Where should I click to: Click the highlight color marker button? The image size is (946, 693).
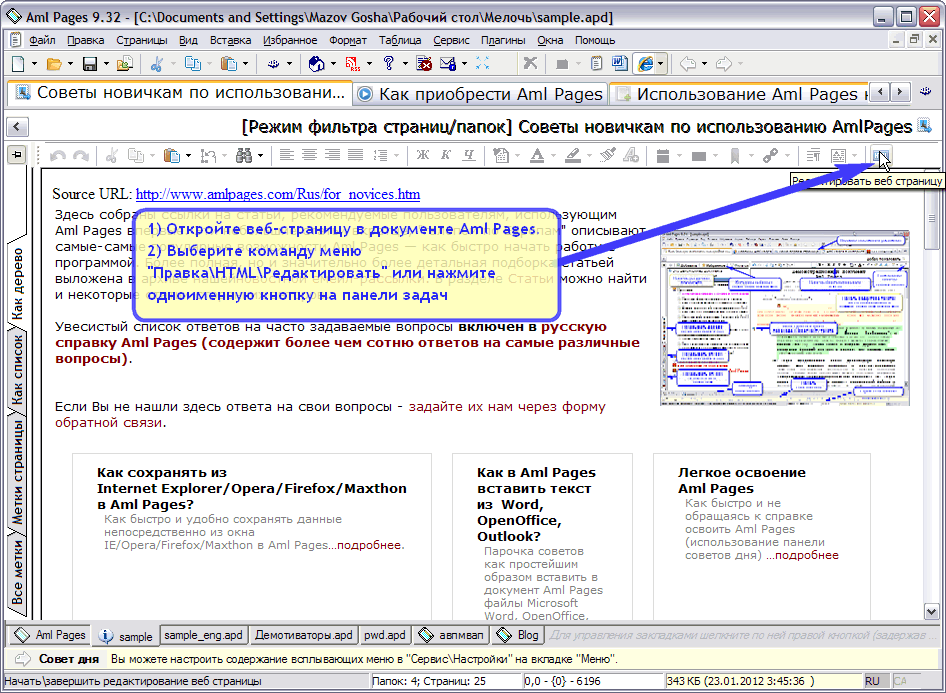click(573, 156)
